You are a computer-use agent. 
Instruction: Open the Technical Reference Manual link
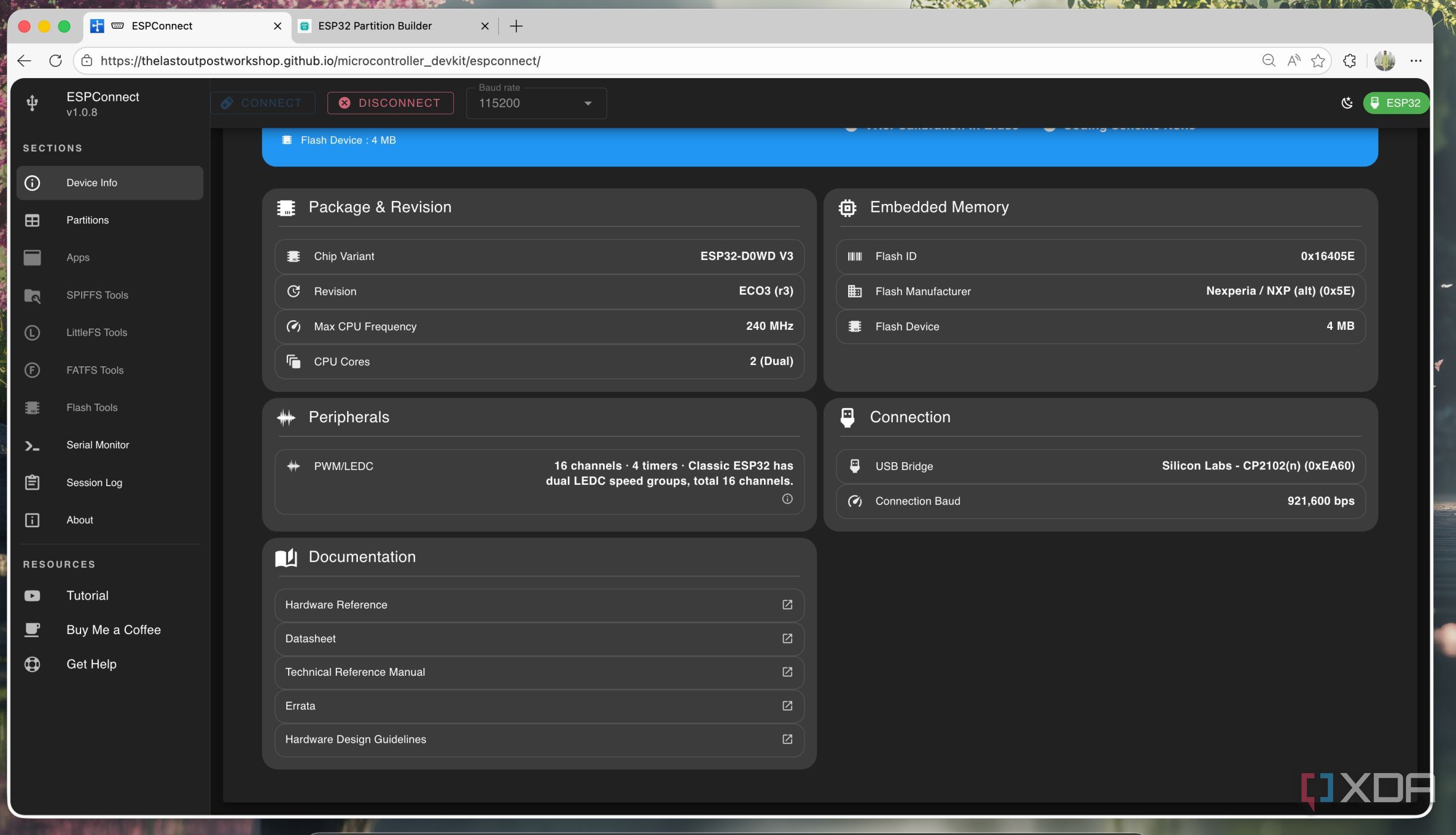pyautogui.click(x=539, y=672)
